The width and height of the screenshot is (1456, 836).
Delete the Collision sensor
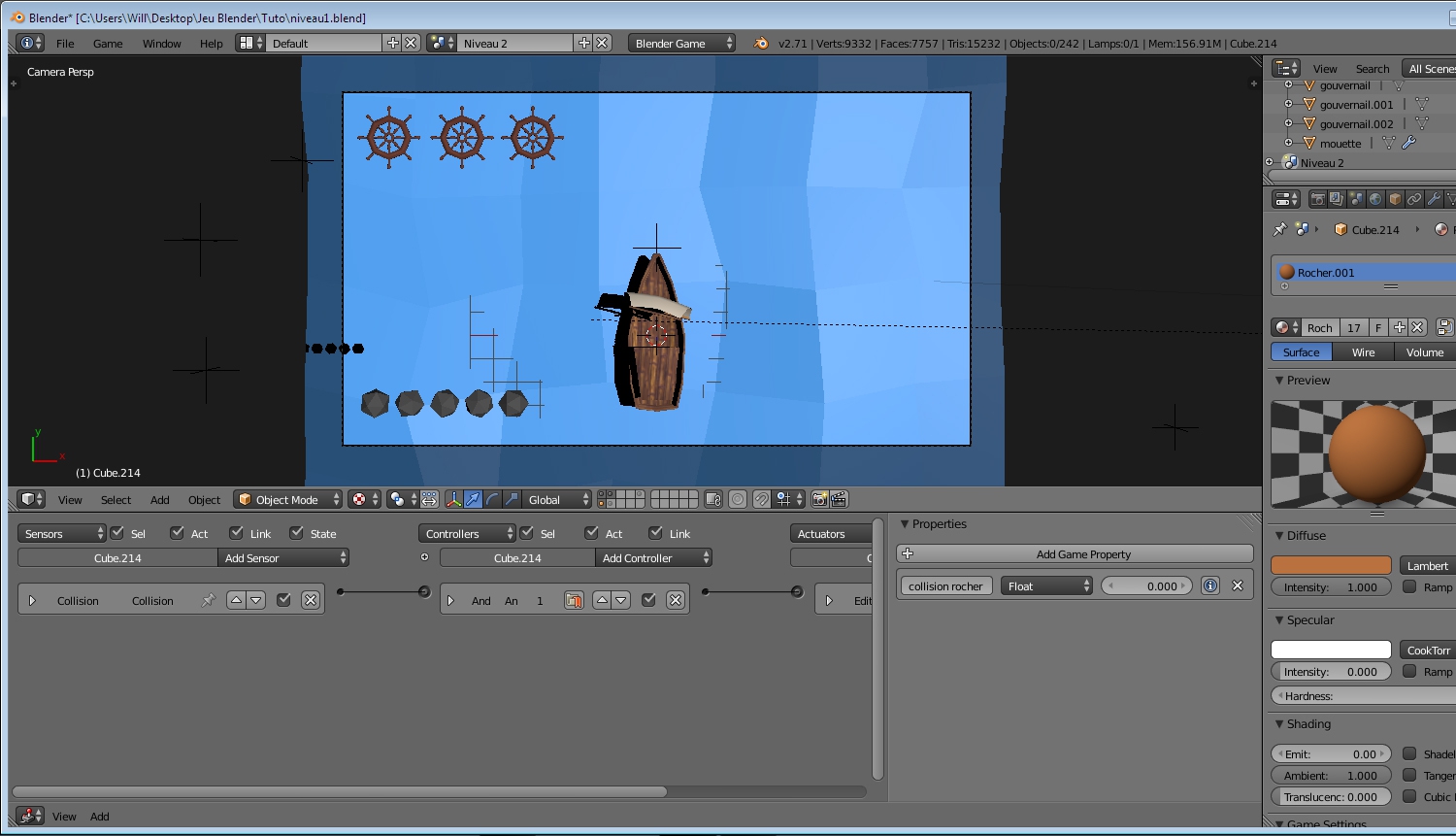[311, 600]
